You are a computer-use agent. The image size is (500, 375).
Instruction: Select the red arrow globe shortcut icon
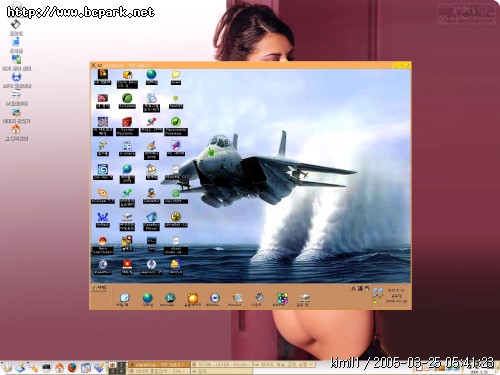[x=151, y=122]
